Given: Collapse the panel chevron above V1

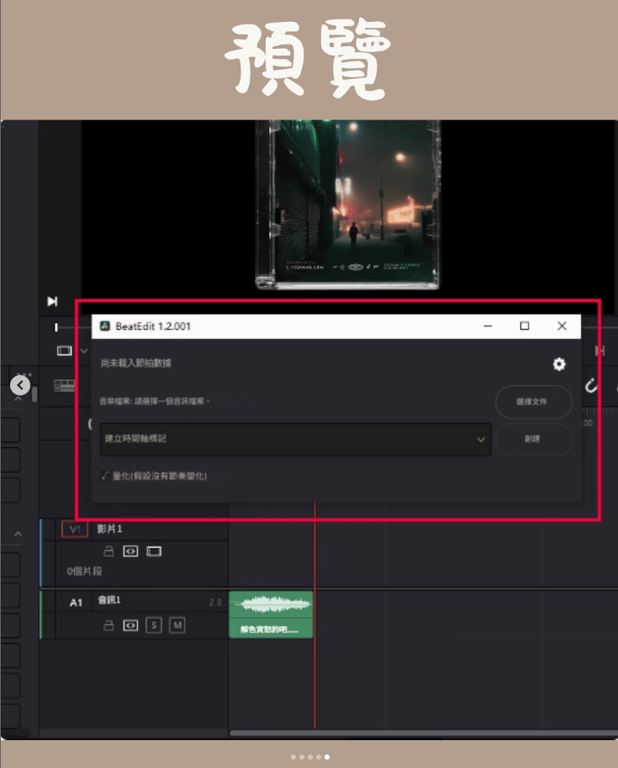Looking at the screenshot, I should pyautogui.click(x=18, y=534).
